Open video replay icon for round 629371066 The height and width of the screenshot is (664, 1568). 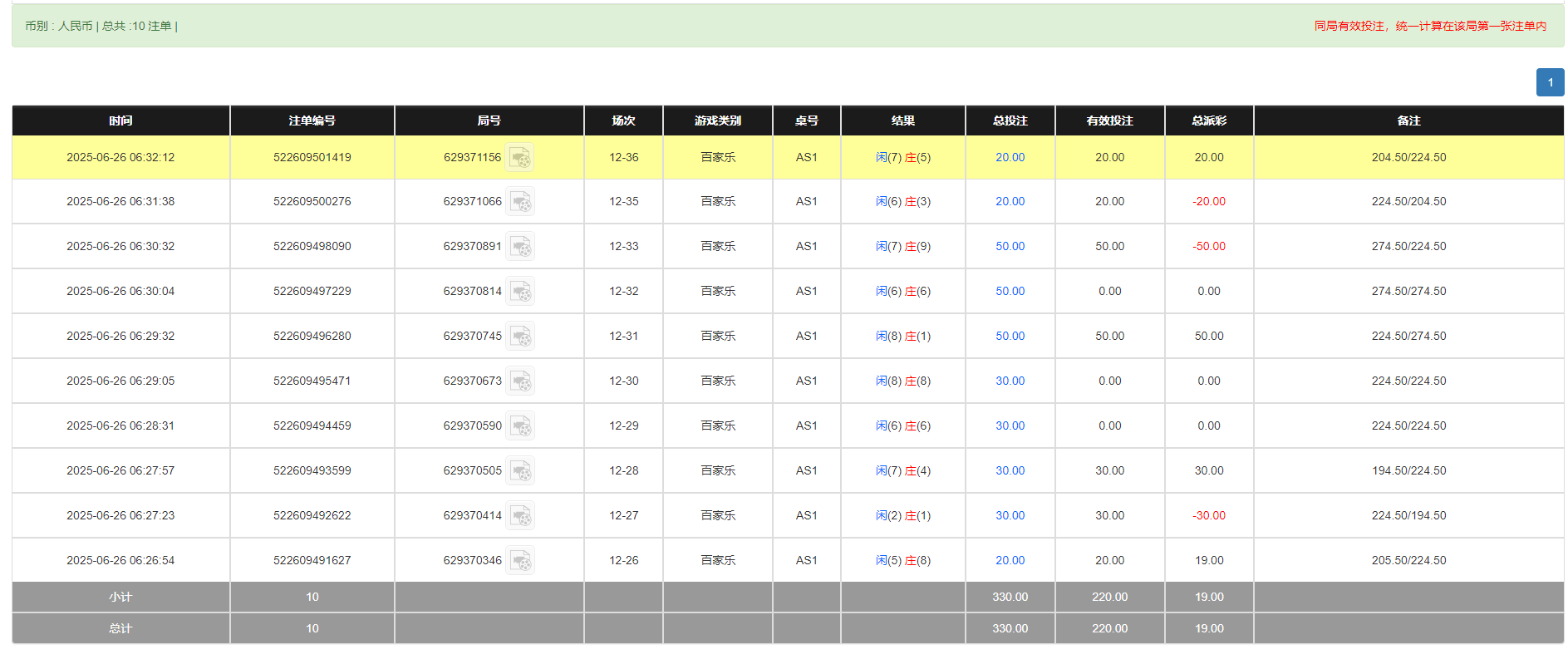click(520, 202)
